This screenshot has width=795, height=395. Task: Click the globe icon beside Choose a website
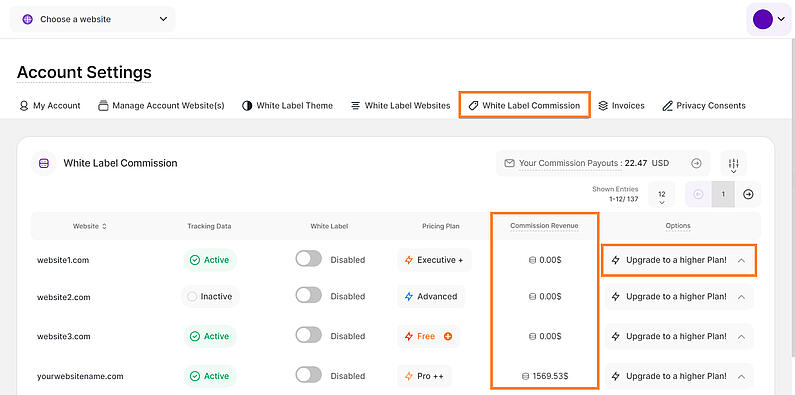[x=27, y=19]
